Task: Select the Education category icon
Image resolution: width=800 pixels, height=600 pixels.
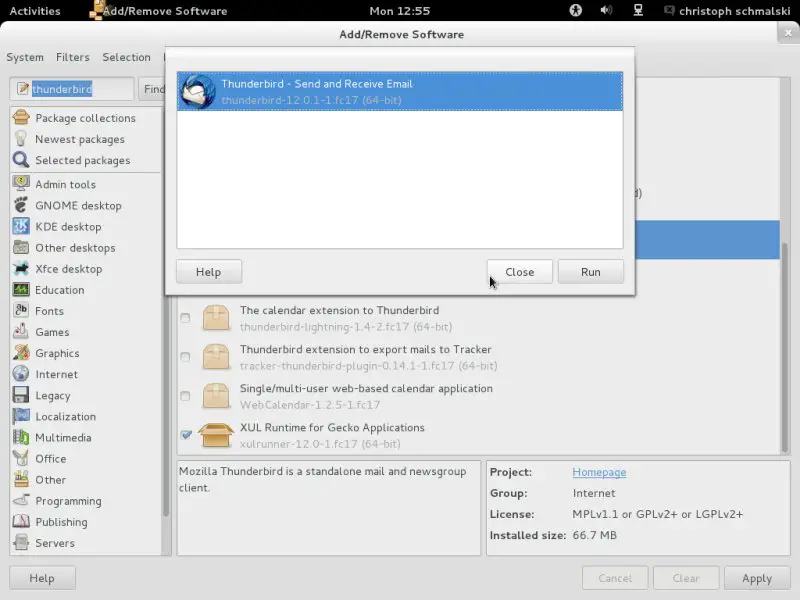Action: (x=21, y=290)
